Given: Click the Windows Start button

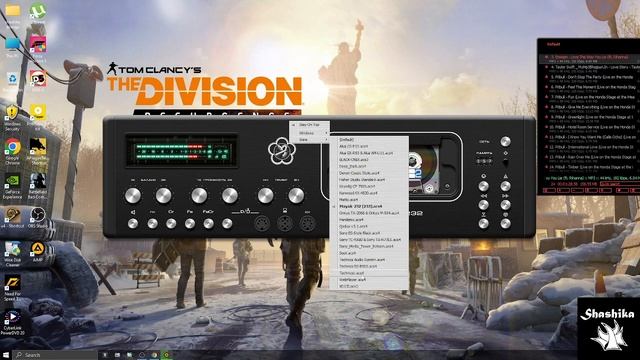Looking at the screenshot, I should pos(6,355).
